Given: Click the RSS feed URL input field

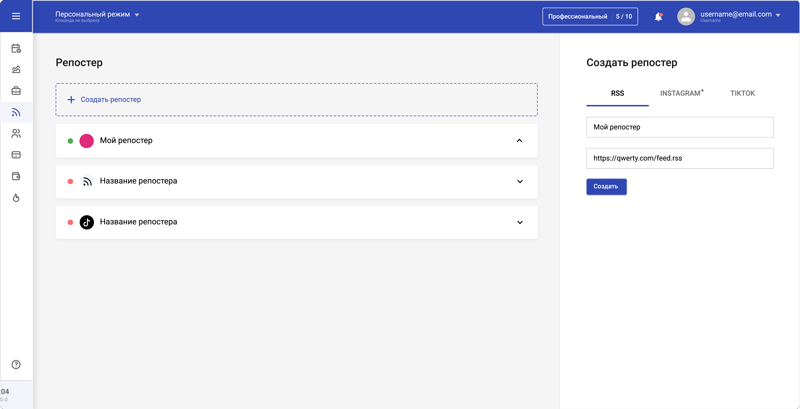Looking at the screenshot, I should click(x=679, y=158).
